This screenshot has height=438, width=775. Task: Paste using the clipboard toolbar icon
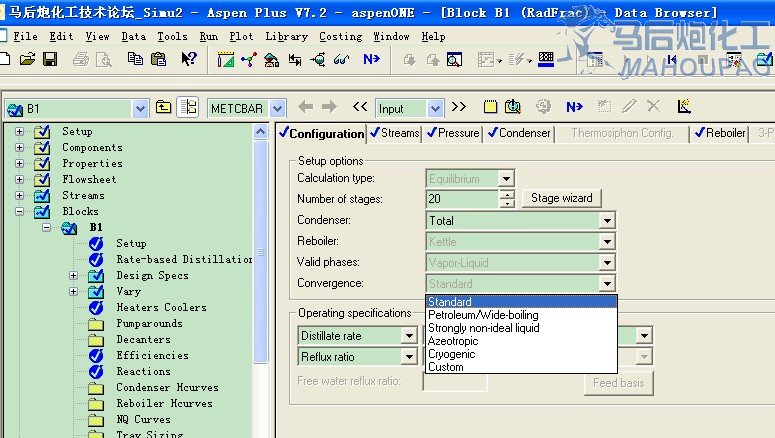pyautogui.click(x=158, y=59)
